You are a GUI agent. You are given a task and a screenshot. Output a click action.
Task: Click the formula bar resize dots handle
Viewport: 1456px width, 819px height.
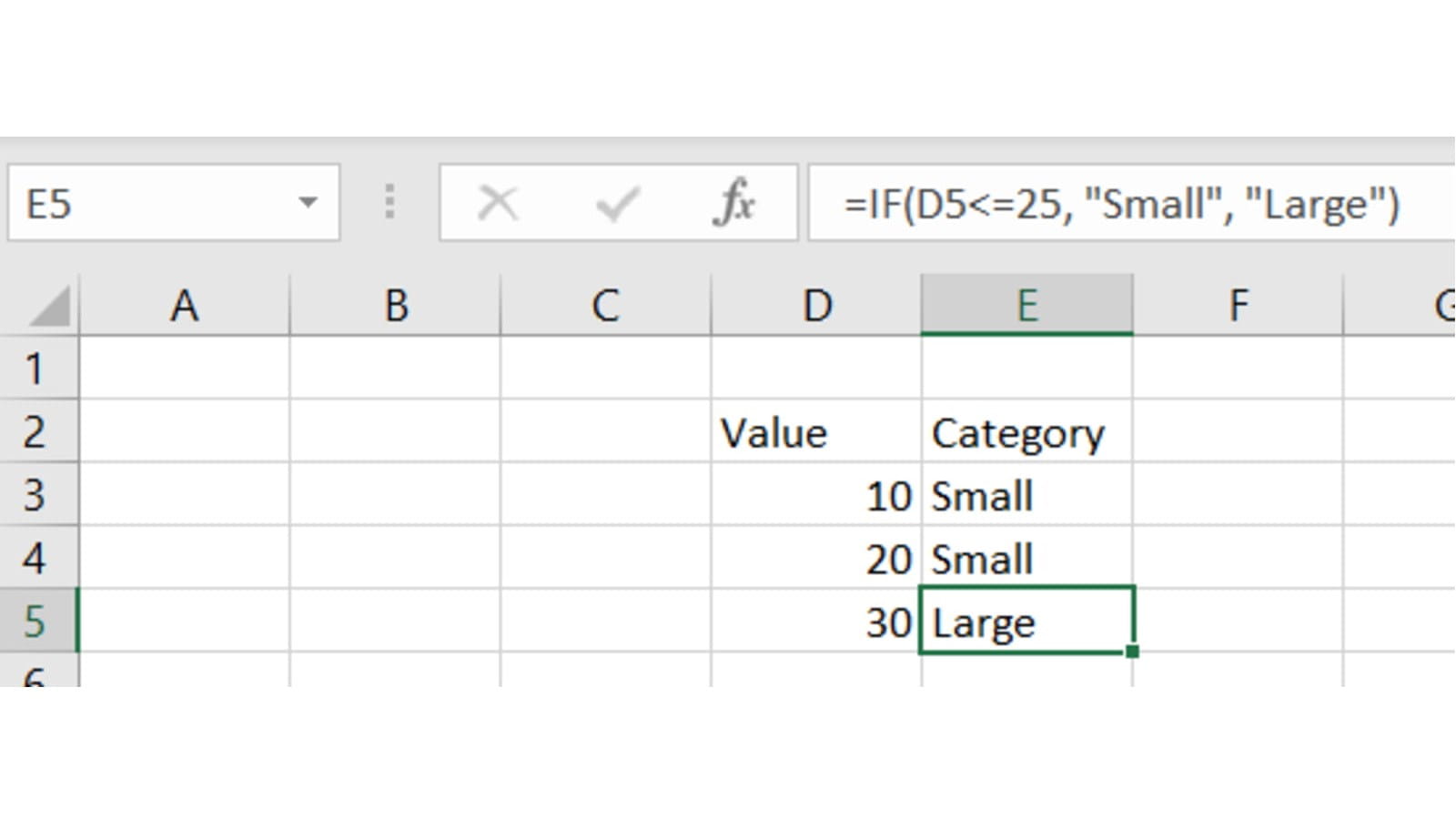[389, 202]
